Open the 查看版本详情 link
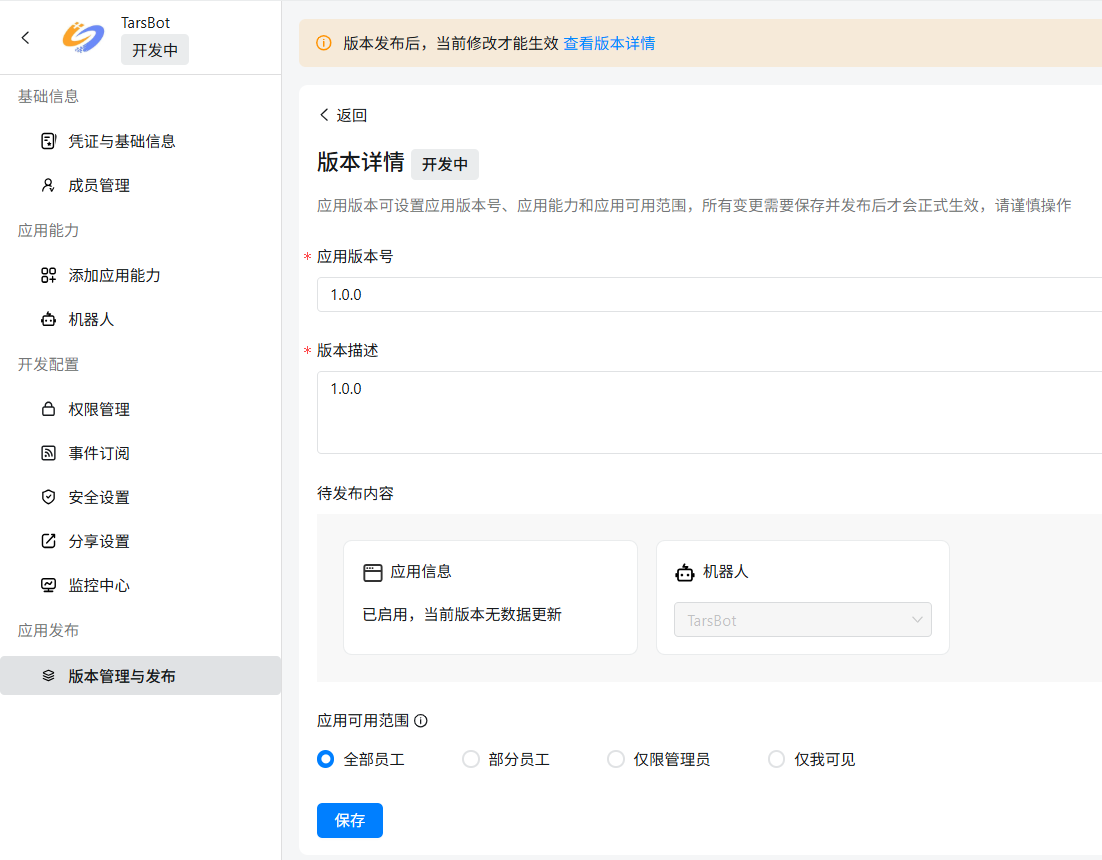The width and height of the screenshot is (1102, 860). (609, 43)
